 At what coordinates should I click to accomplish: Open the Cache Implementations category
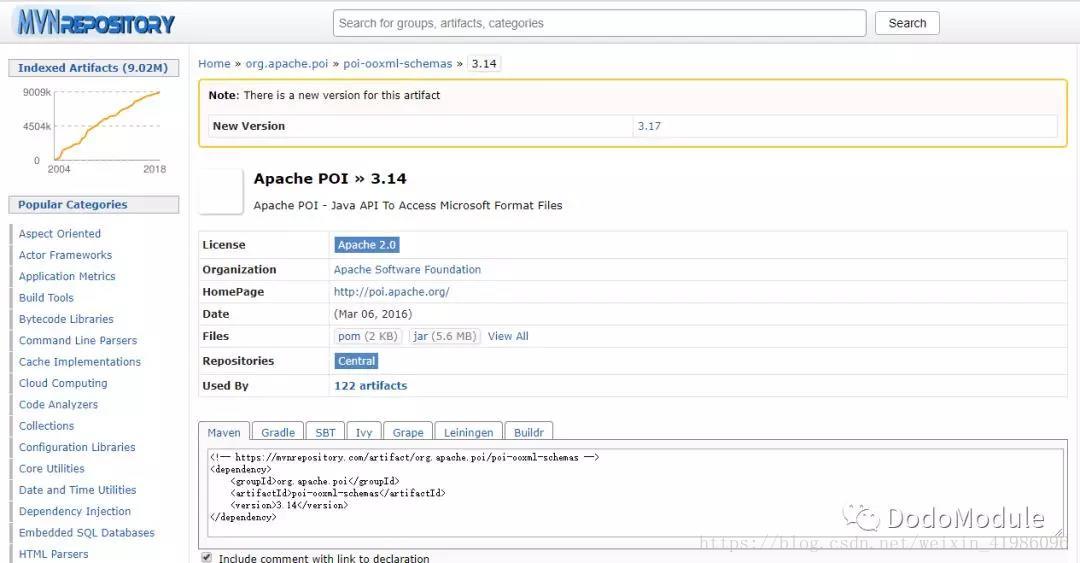pyautogui.click(x=79, y=362)
